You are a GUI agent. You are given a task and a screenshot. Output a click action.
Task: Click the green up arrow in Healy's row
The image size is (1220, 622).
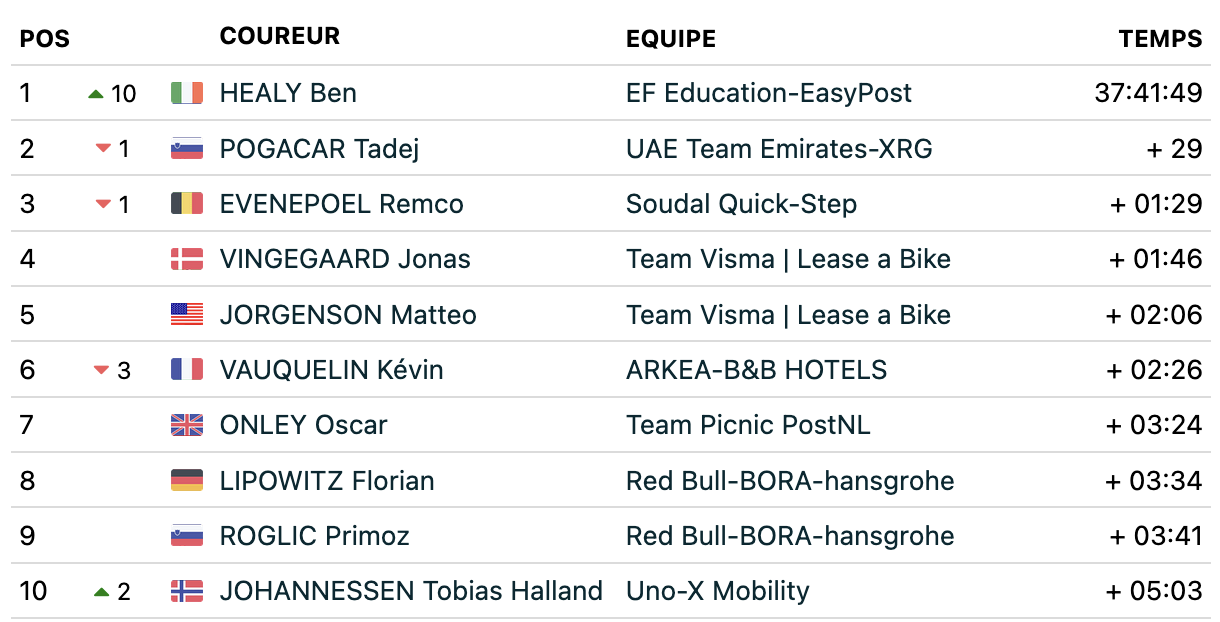[x=96, y=94]
